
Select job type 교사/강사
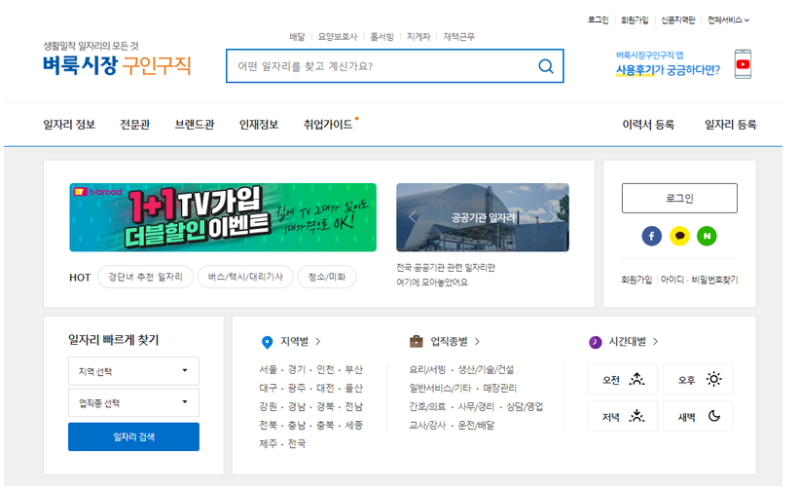pos(427,425)
